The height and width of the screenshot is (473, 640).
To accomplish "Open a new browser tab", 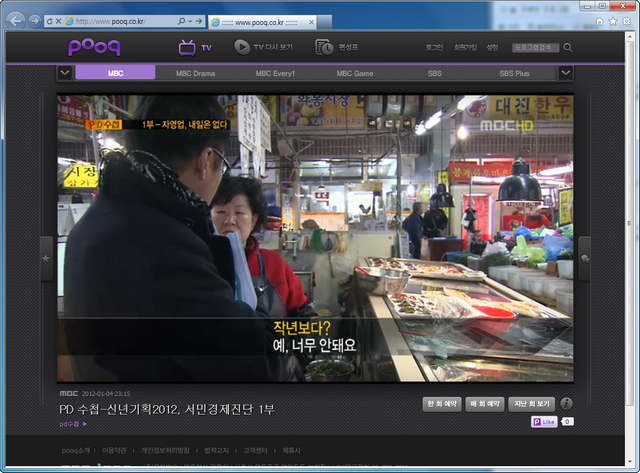I will pyautogui.click(x=324, y=22).
